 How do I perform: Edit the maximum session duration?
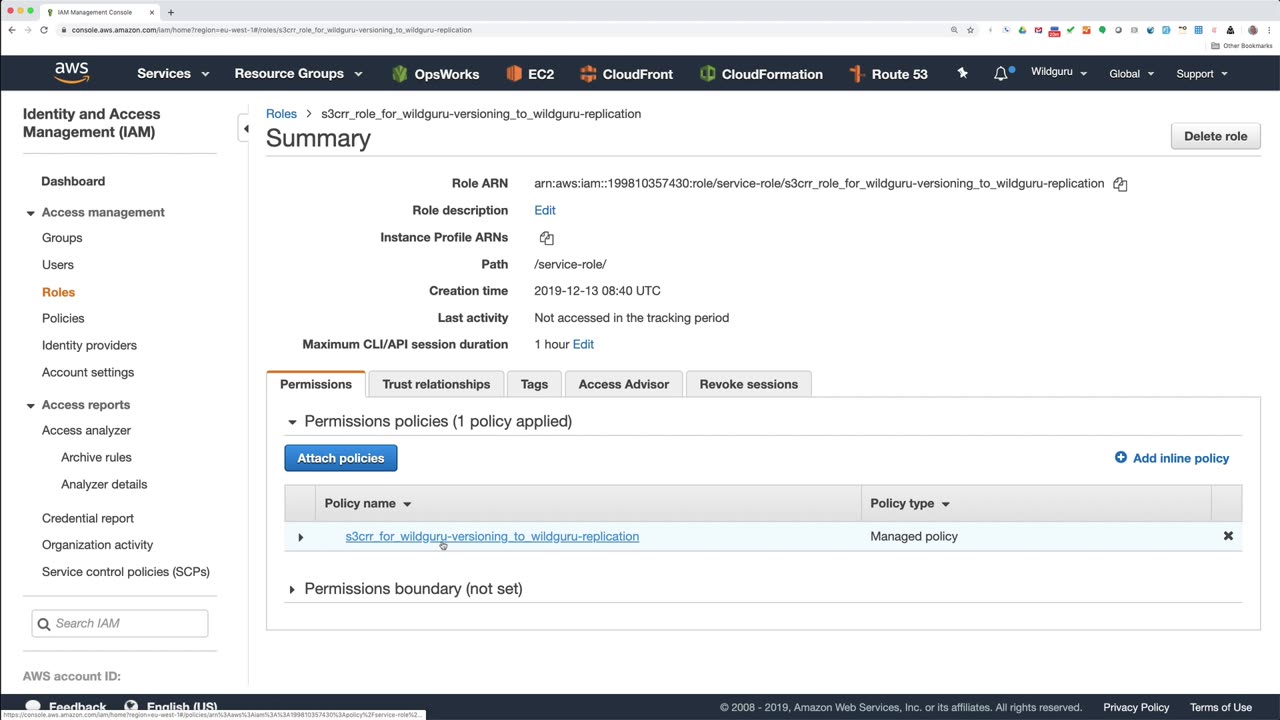click(583, 344)
